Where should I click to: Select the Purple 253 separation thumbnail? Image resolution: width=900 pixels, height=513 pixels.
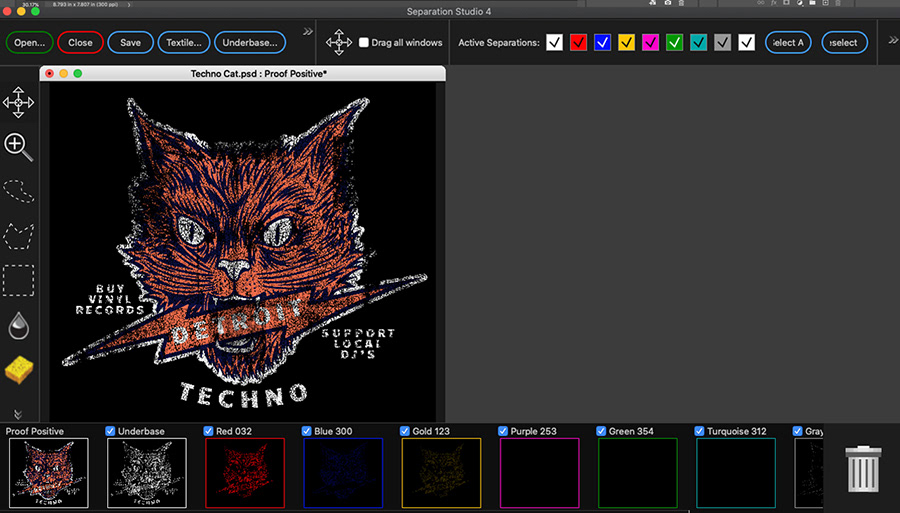(540, 473)
